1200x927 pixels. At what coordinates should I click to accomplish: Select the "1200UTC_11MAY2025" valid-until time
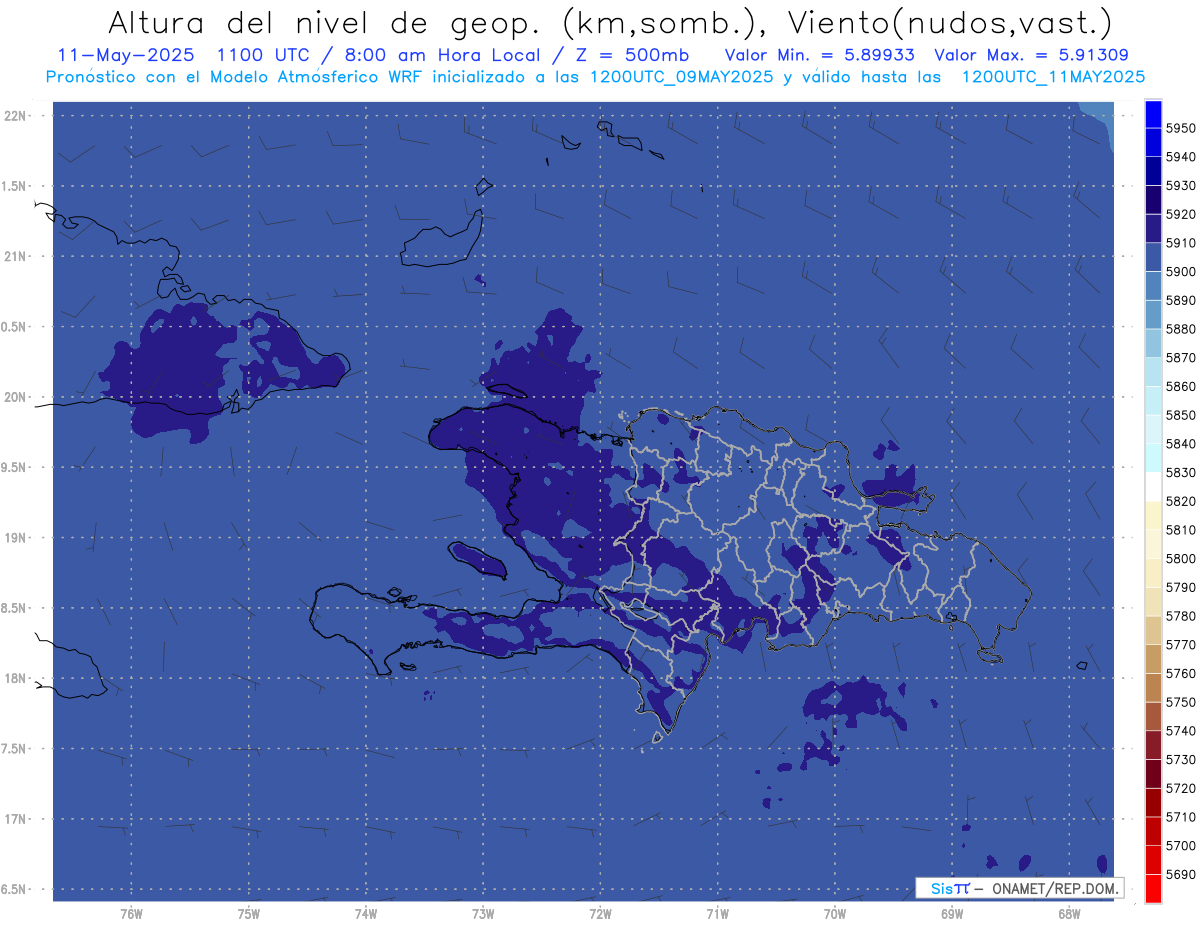point(1053,76)
